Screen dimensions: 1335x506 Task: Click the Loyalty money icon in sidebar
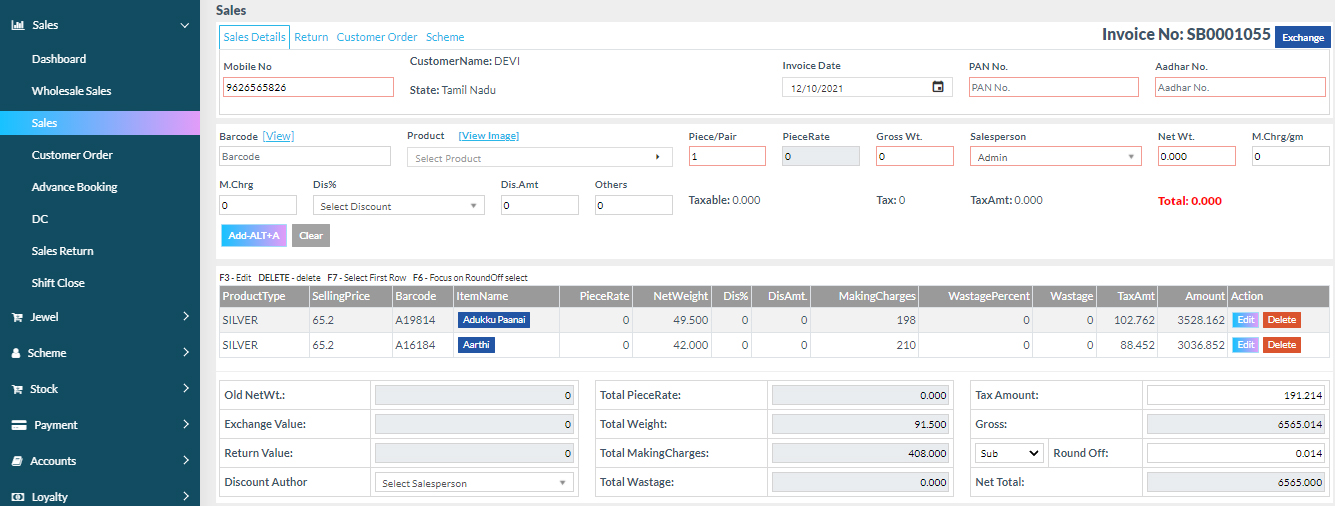pos(17,497)
